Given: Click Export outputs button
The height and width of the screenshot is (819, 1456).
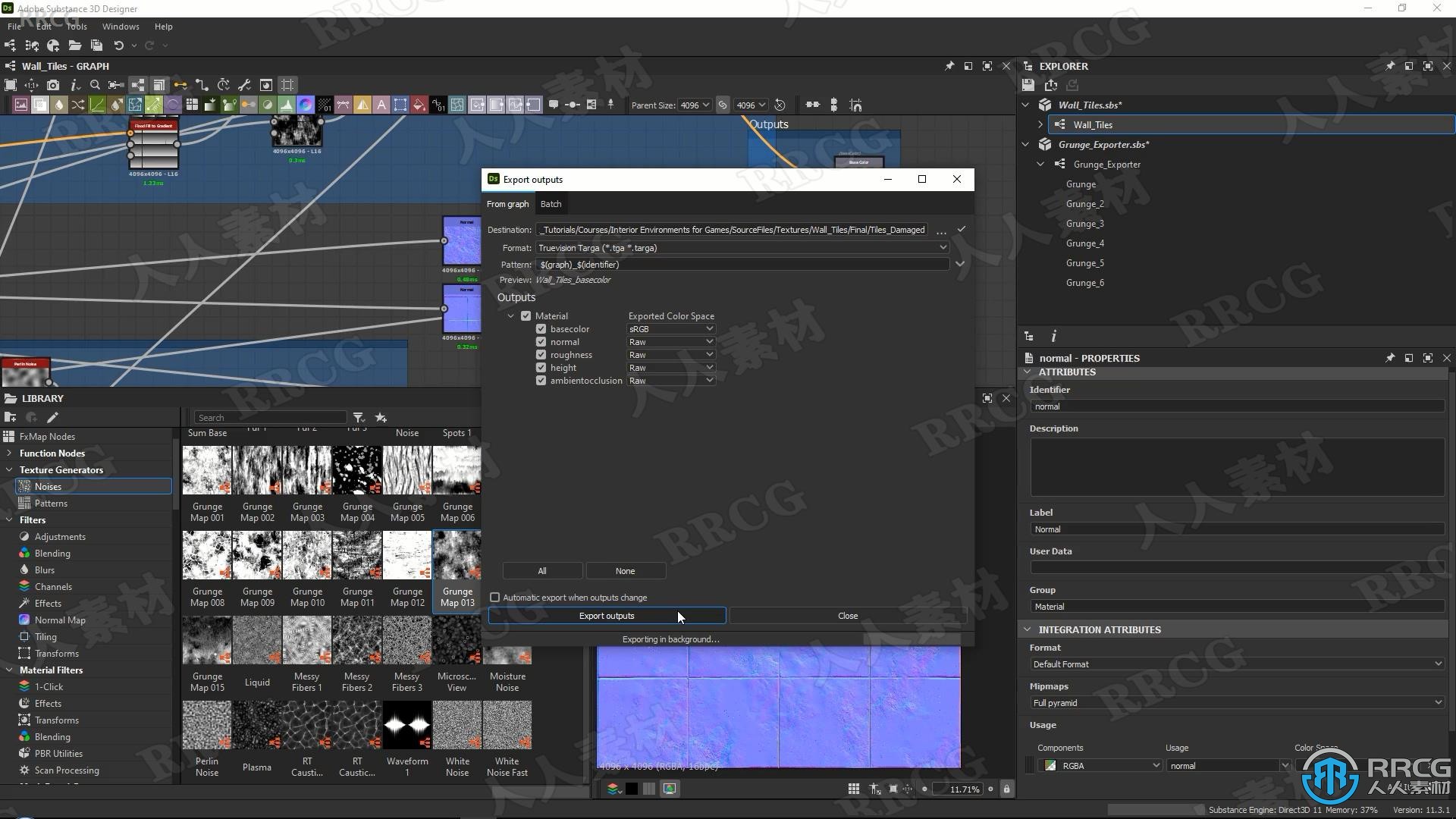Looking at the screenshot, I should 606,615.
